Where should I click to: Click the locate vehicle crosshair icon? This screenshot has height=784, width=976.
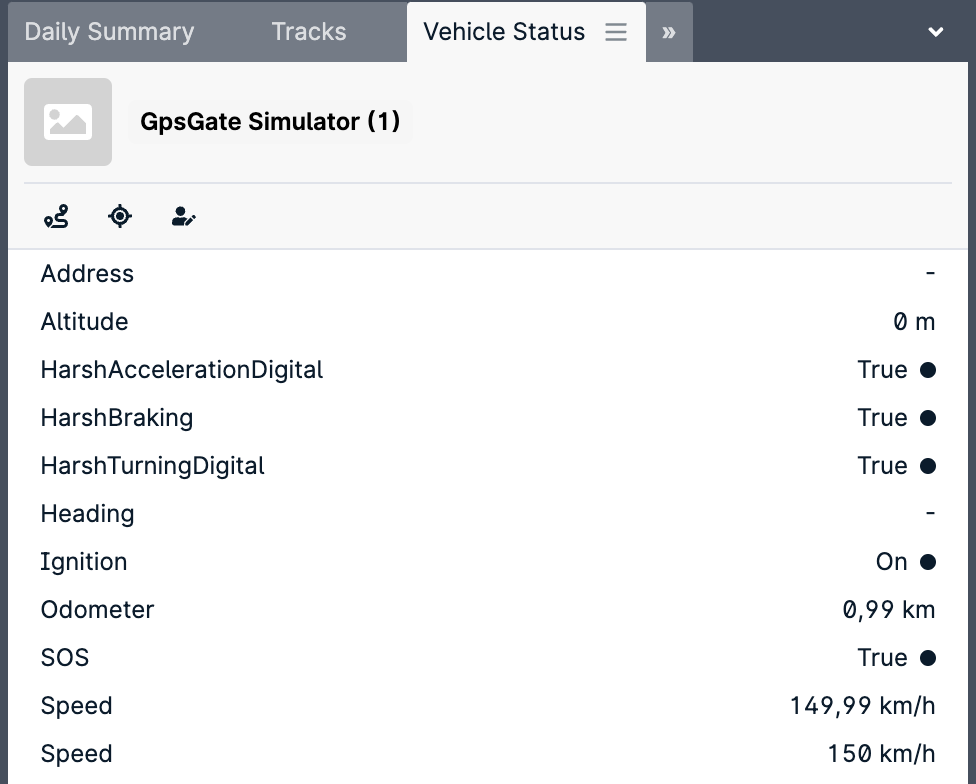click(x=120, y=216)
